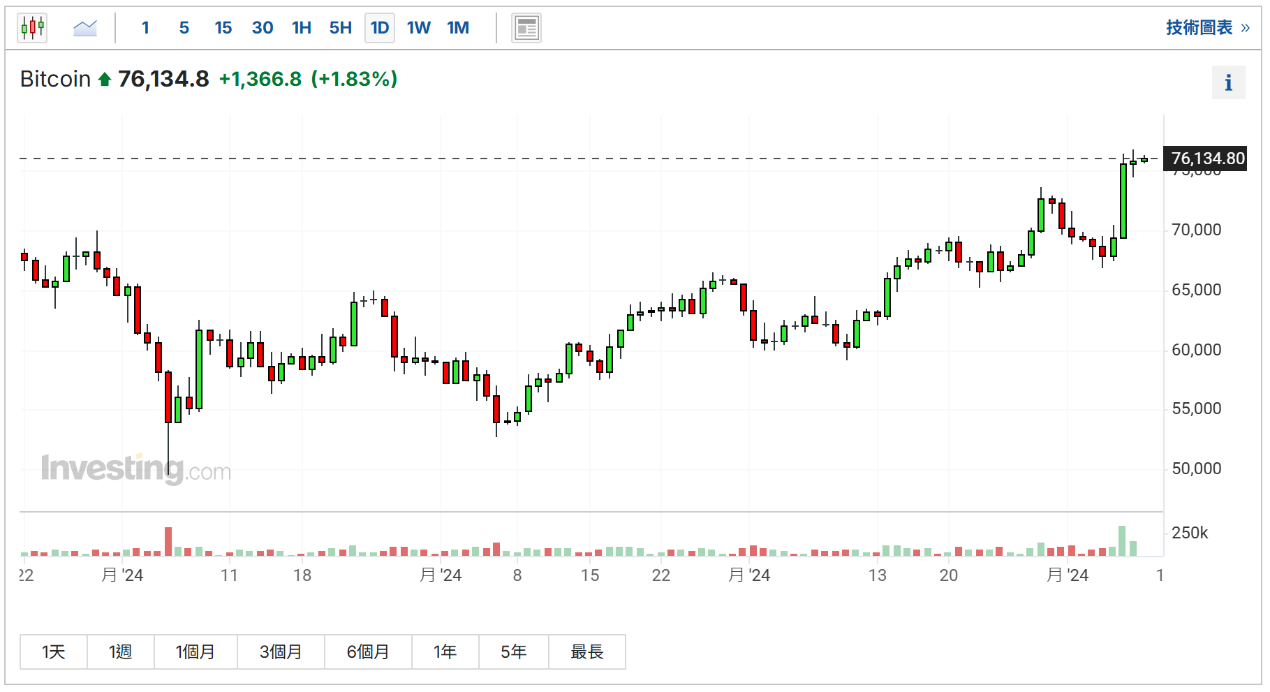
Task: Click the news layout panel icon
Action: [526, 28]
